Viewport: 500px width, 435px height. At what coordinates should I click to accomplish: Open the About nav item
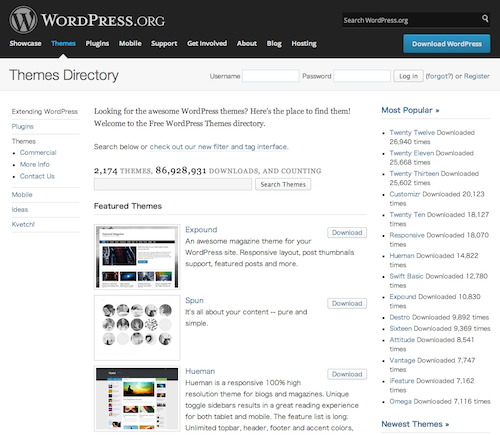(247, 43)
